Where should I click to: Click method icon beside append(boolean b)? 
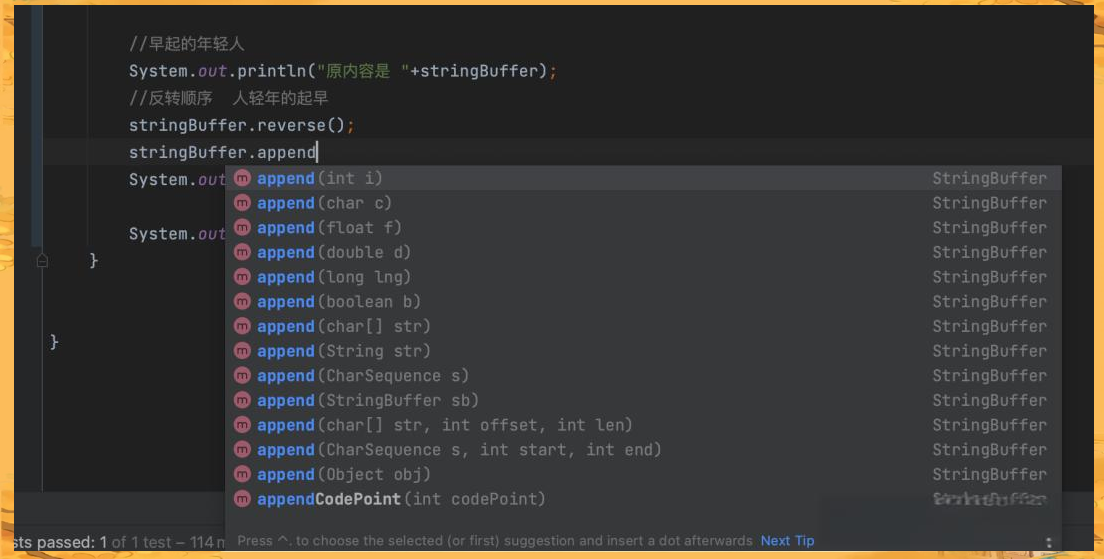pos(242,302)
